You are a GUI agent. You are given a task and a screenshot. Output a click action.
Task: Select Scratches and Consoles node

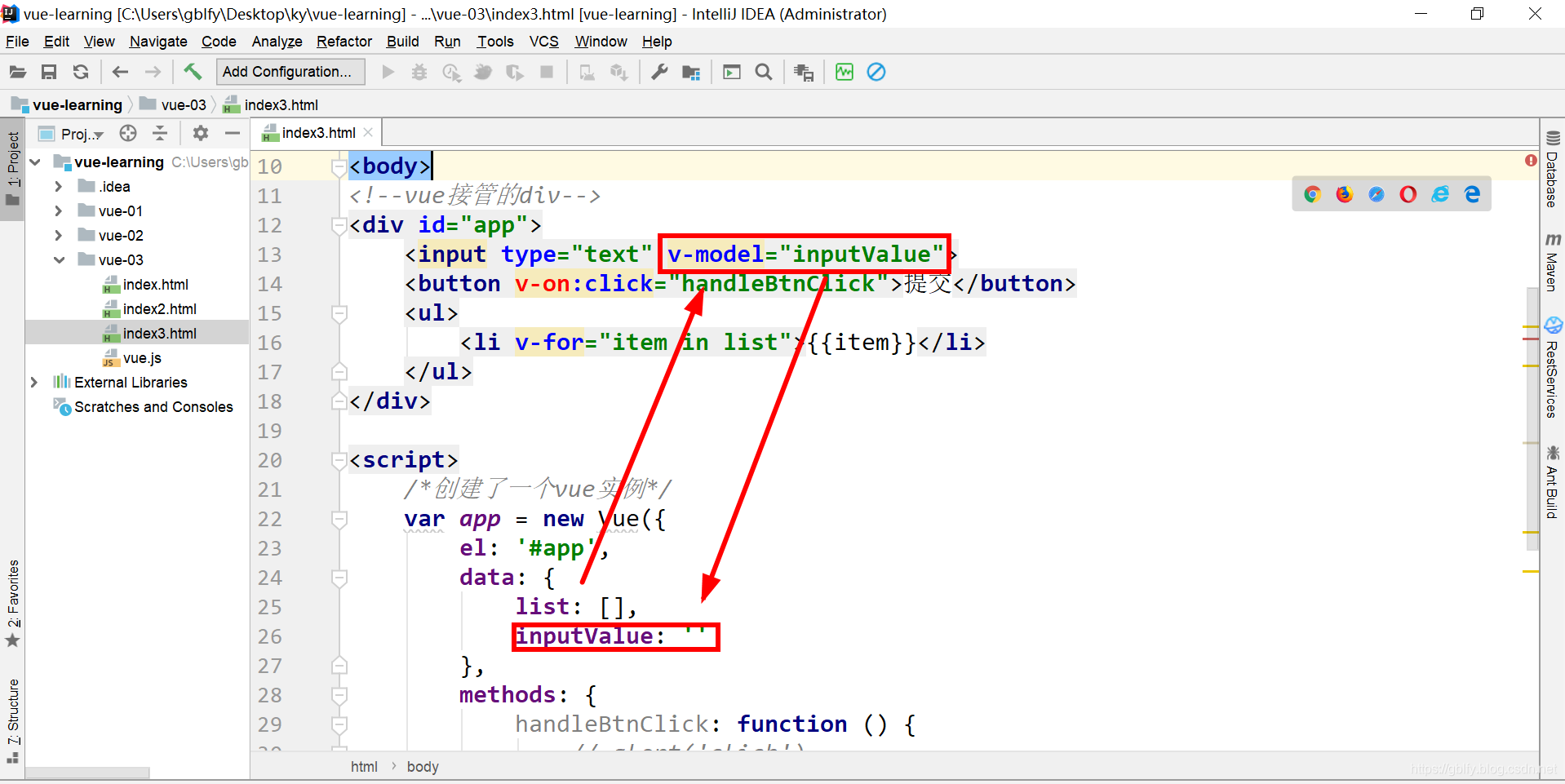click(153, 407)
